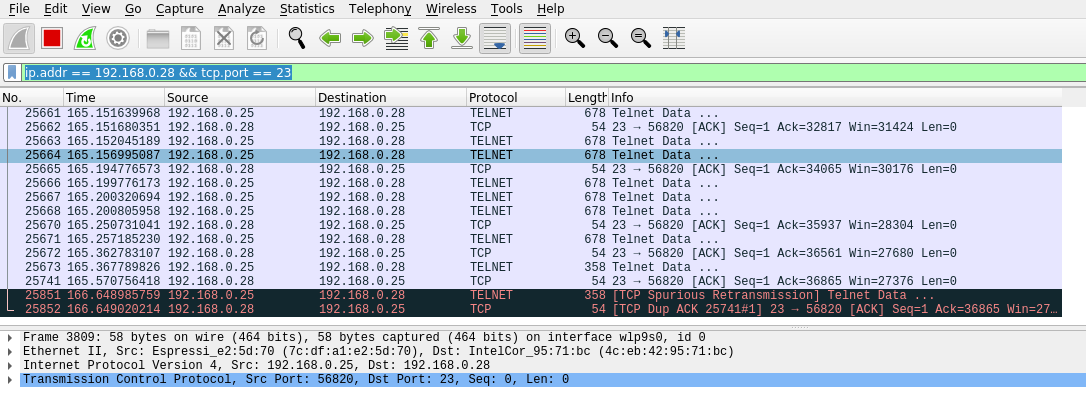The image size is (1086, 400).
Task: Save this capture file icon
Action: (190, 38)
